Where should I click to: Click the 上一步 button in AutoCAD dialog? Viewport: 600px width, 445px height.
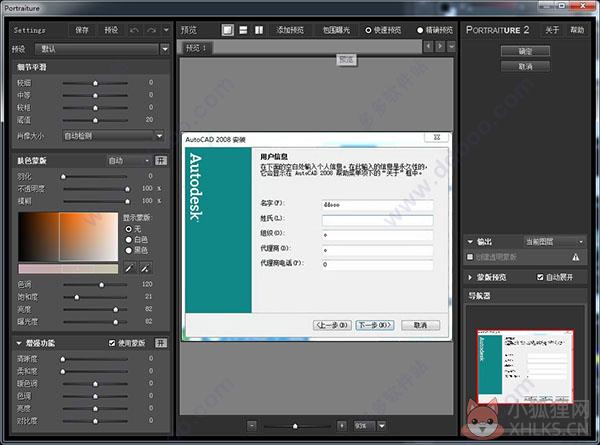point(332,325)
